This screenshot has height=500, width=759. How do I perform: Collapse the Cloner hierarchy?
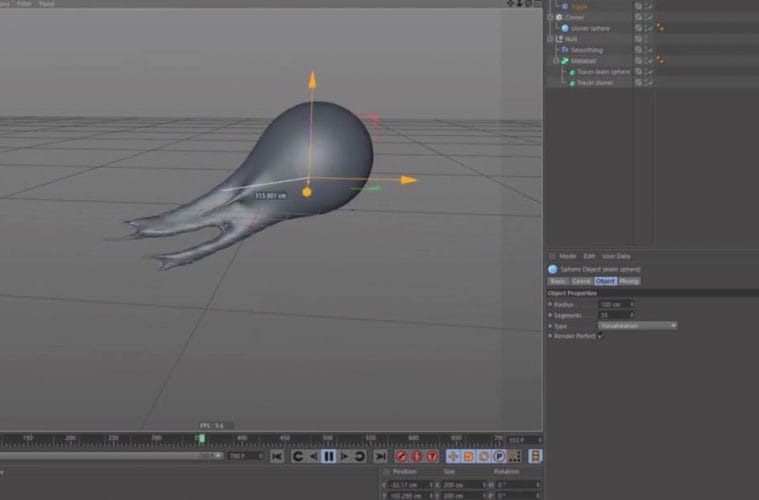click(550, 17)
